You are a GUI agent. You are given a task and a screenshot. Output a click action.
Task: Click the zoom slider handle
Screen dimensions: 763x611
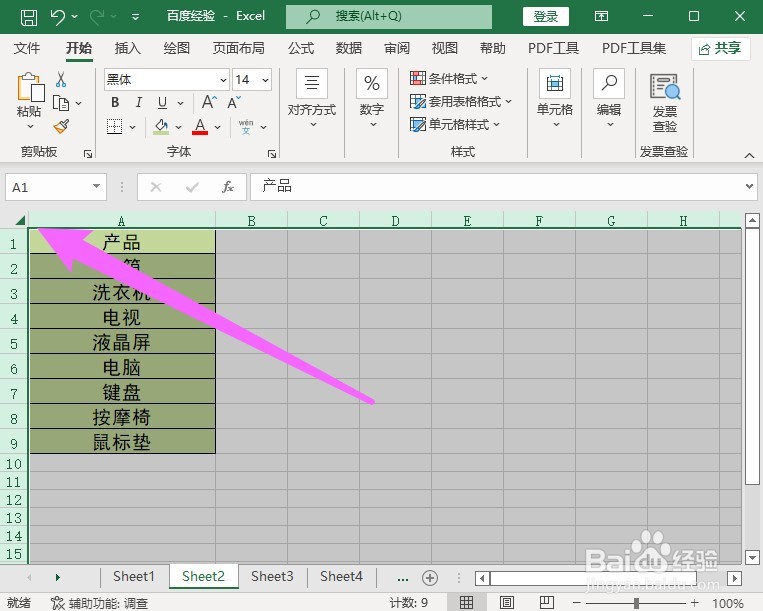click(x=636, y=603)
